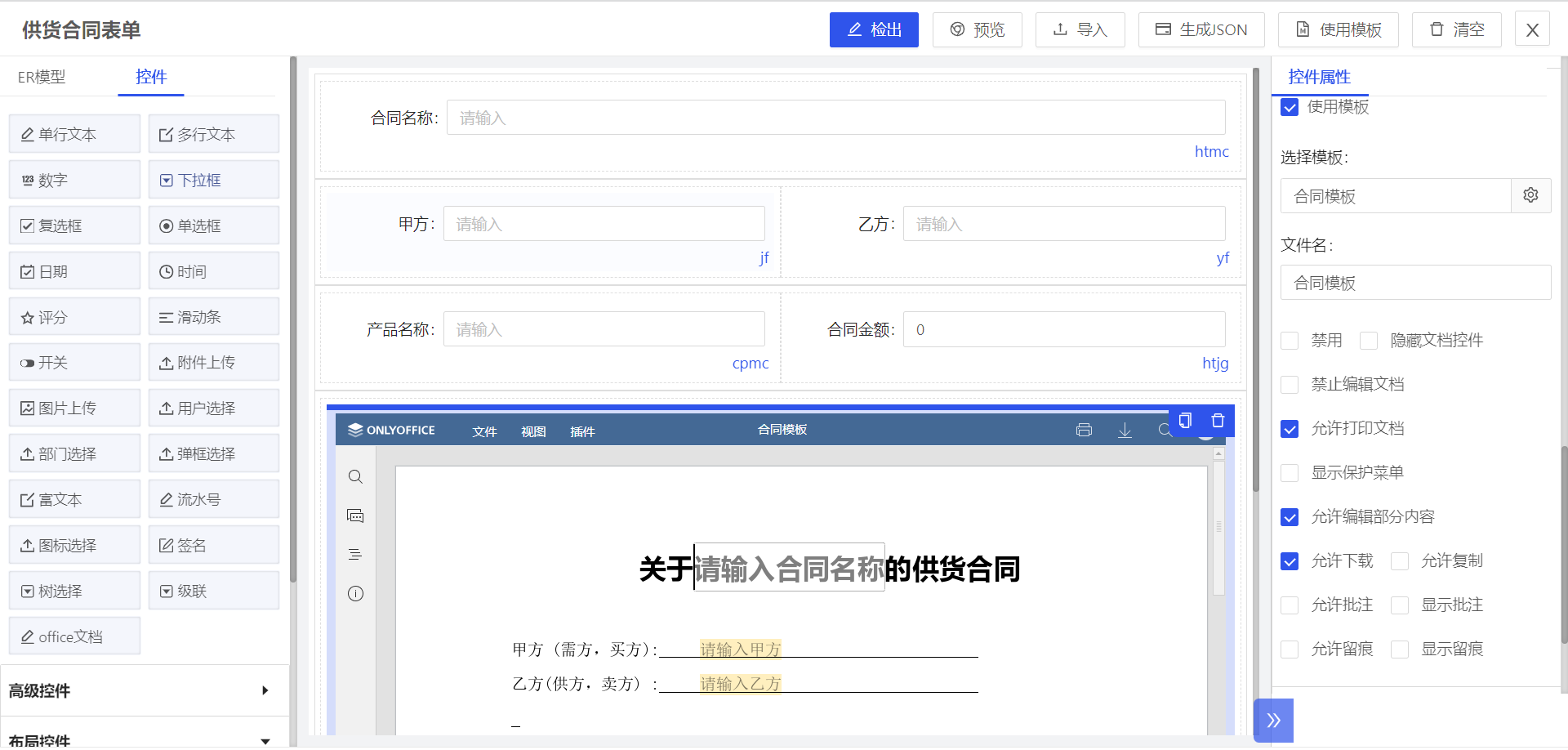The image size is (1568, 750).
Task: Open the comments panel in ONLYOFFICE
Action: coord(355,516)
